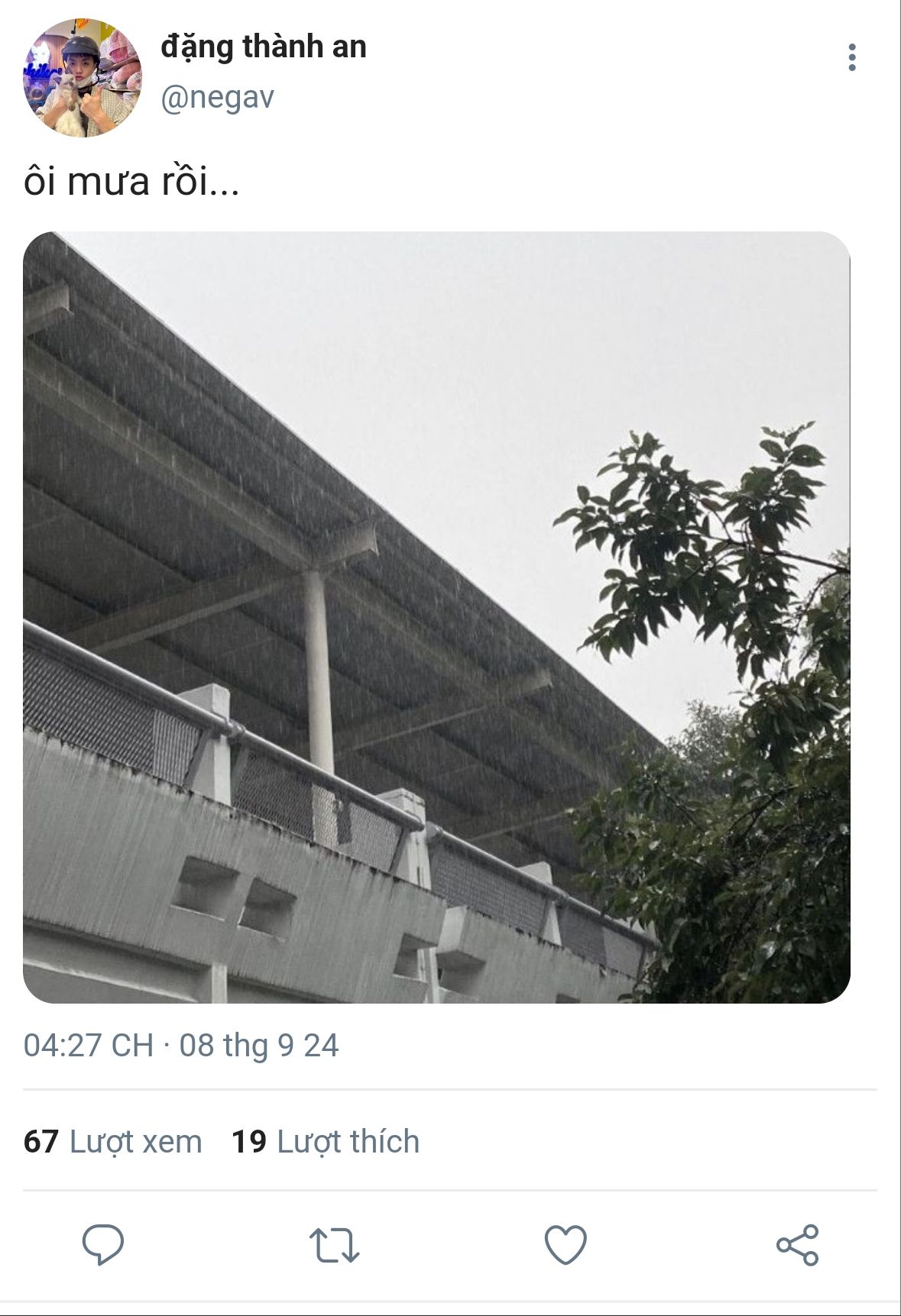Open the @negav handle link
The height and width of the screenshot is (1316, 901).
(217, 98)
